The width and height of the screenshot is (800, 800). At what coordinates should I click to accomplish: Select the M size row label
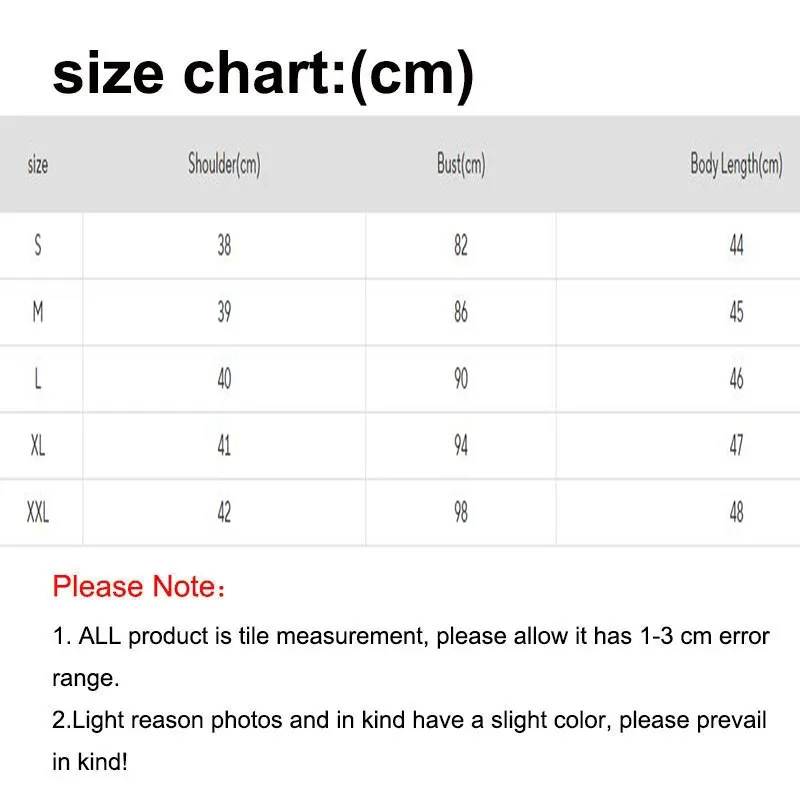[x=38, y=312]
